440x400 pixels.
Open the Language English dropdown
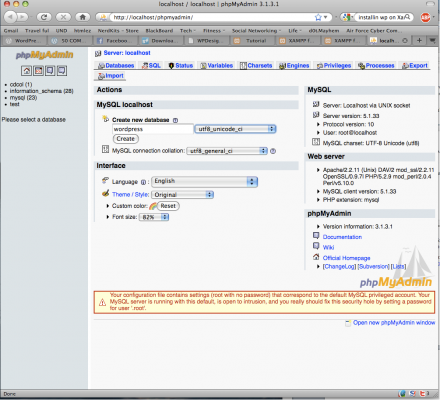[x=204, y=181]
